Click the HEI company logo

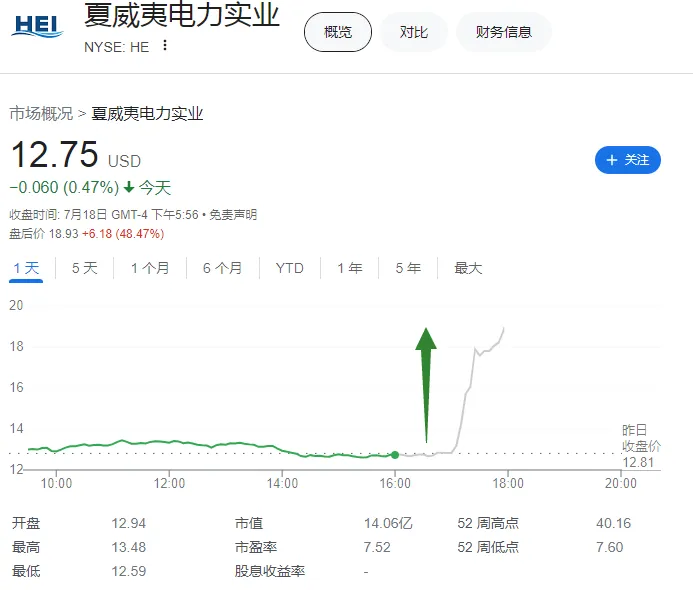pyautogui.click(x=38, y=26)
